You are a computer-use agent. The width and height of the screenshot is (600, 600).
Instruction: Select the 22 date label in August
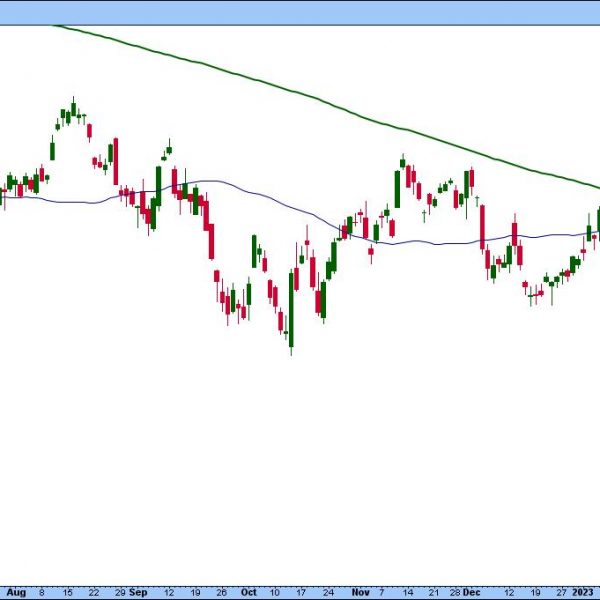point(94,592)
